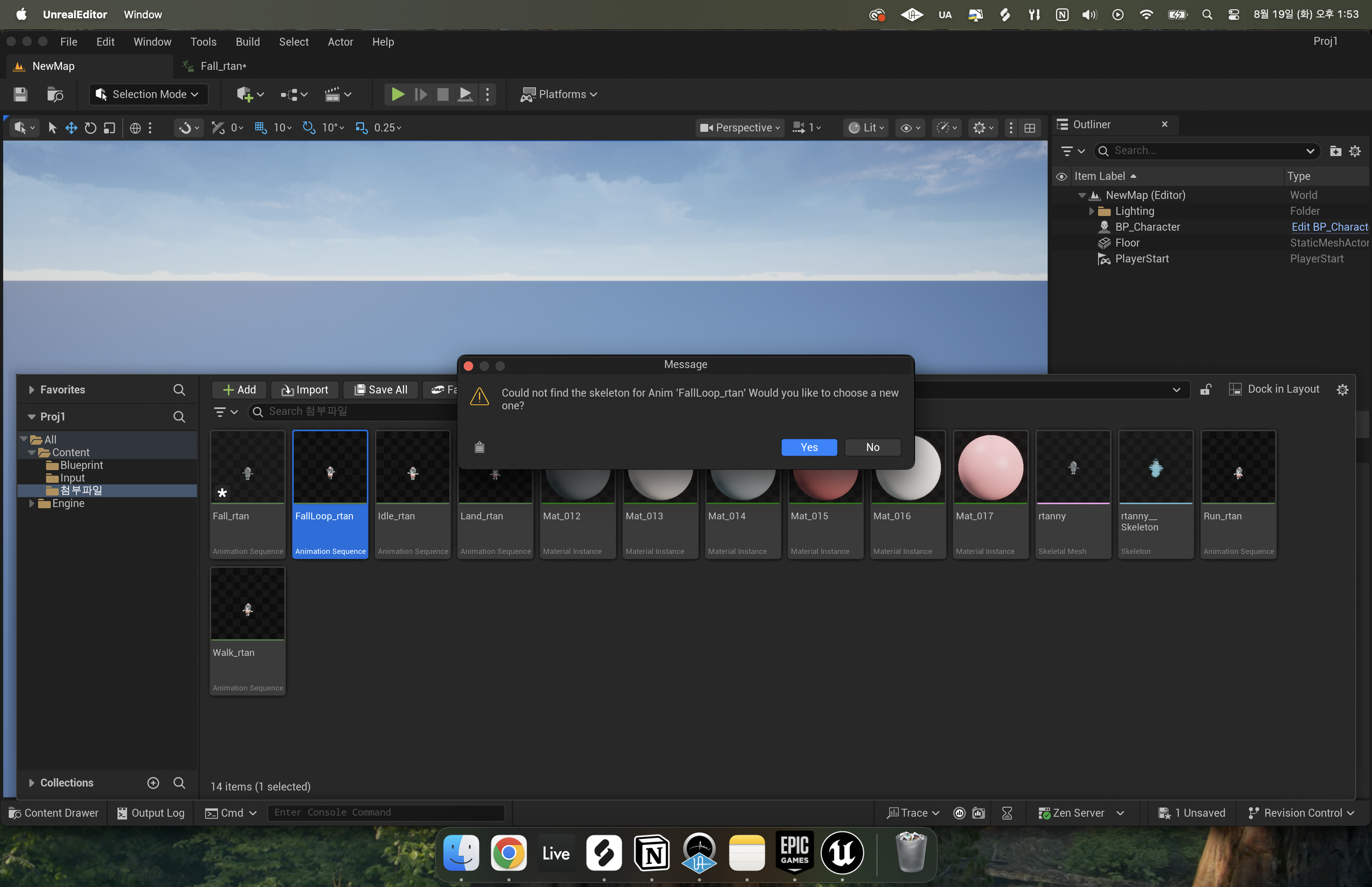The height and width of the screenshot is (887, 1372).
Task: Toggle grid location snapping icon
Action: point(261,127)
